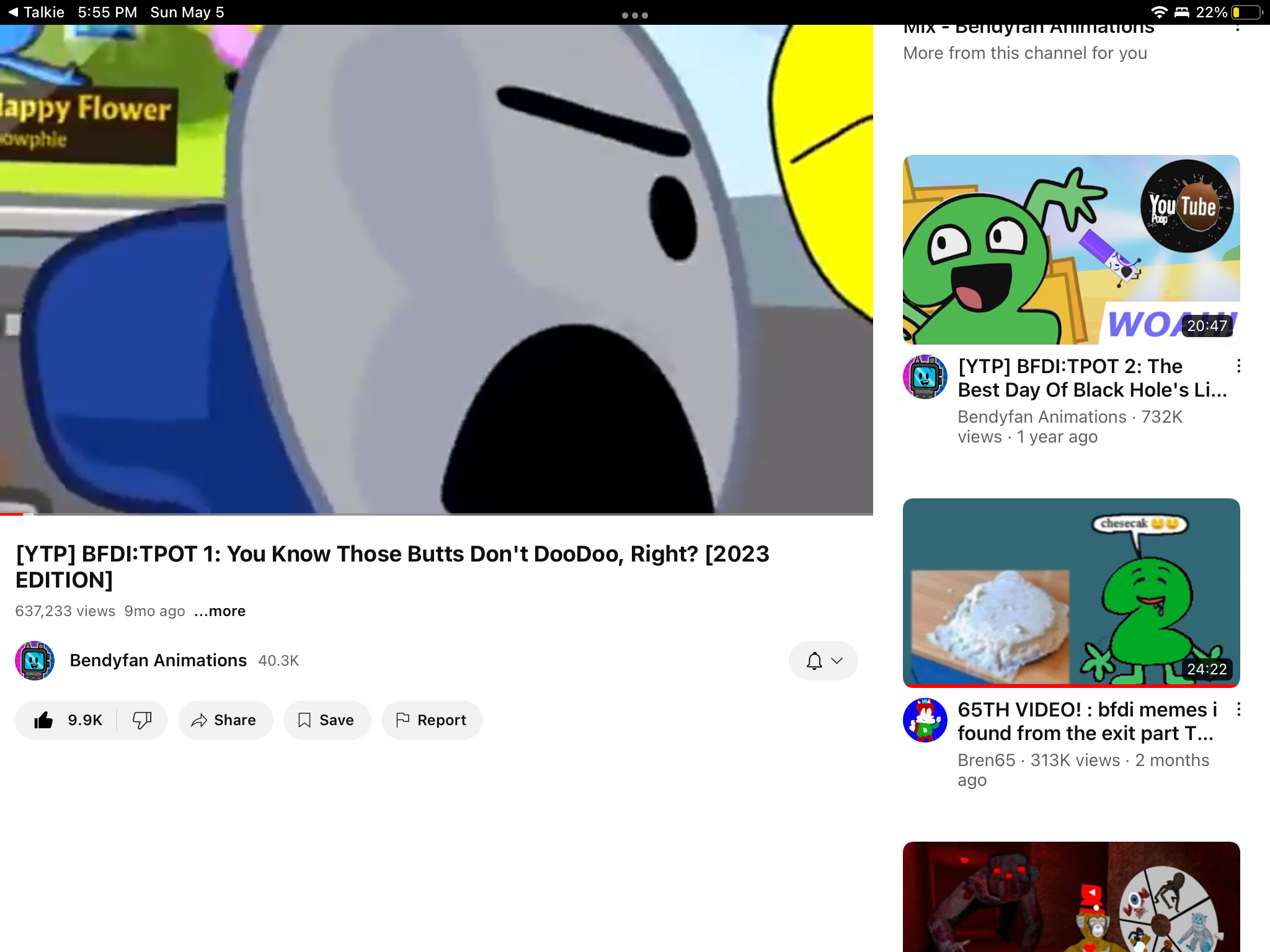Open channel avatar beside BFDI:TPOT 2 title
The image size is (1270, 952).
[x=925, y=377]
